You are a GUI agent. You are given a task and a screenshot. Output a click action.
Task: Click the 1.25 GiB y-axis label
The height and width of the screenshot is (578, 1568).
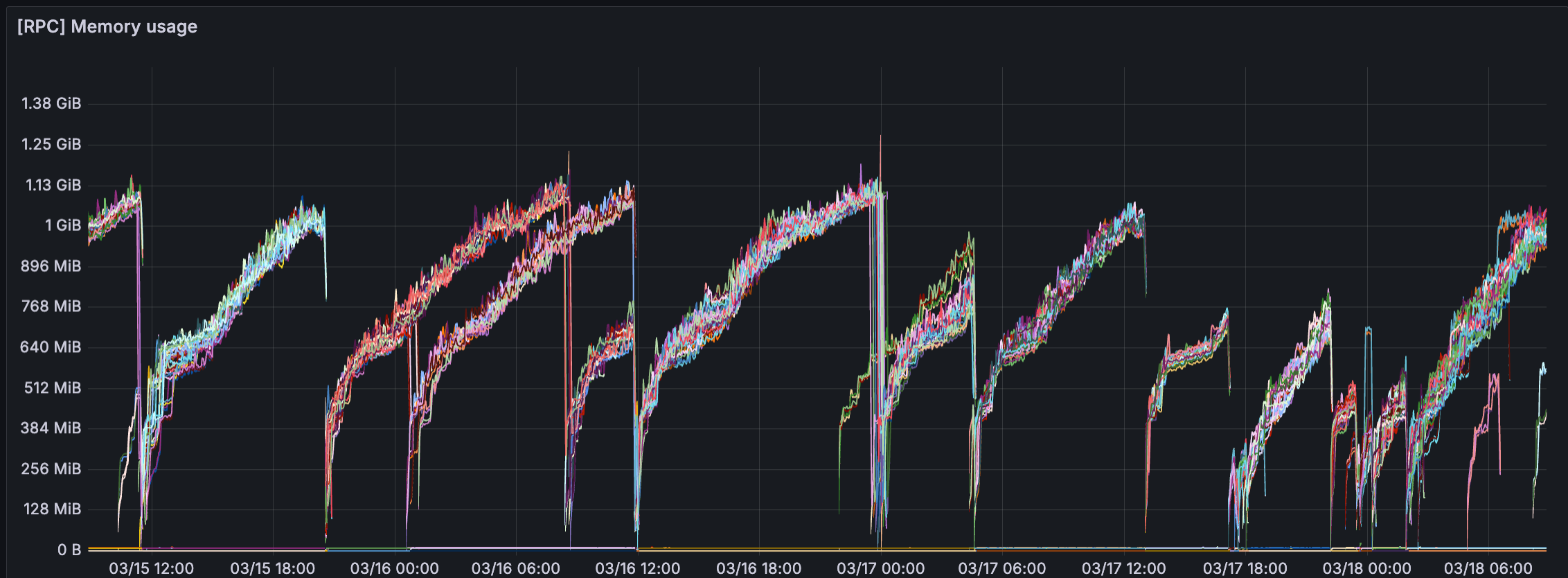[51, 145]
